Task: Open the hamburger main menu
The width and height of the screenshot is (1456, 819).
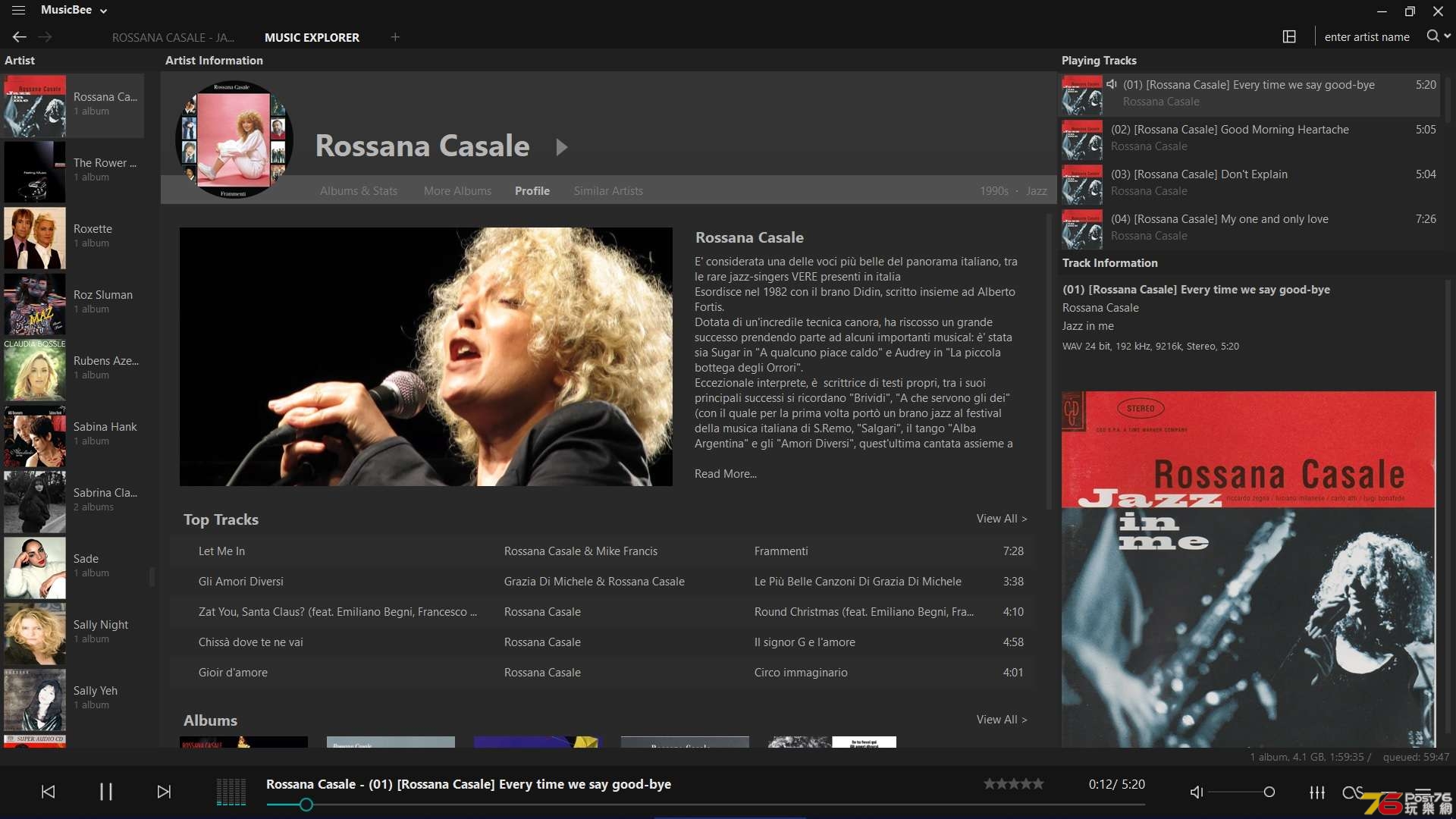Action: tap(18, 11)
